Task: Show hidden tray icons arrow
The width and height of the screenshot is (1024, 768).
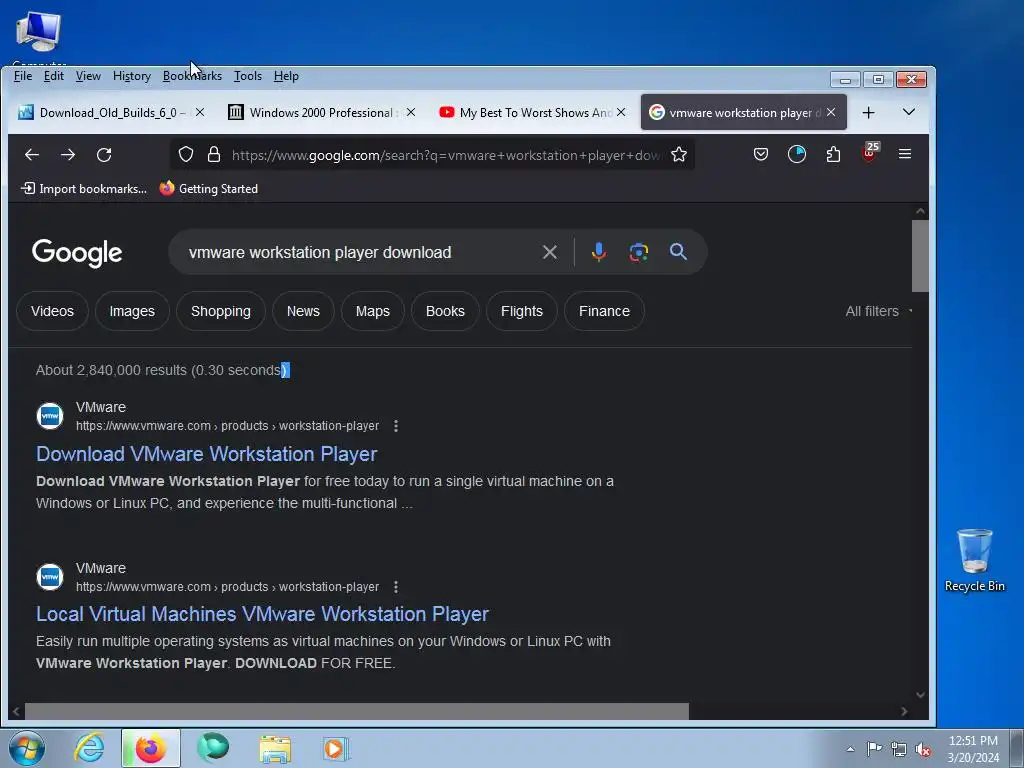Action: click(850, 749)
